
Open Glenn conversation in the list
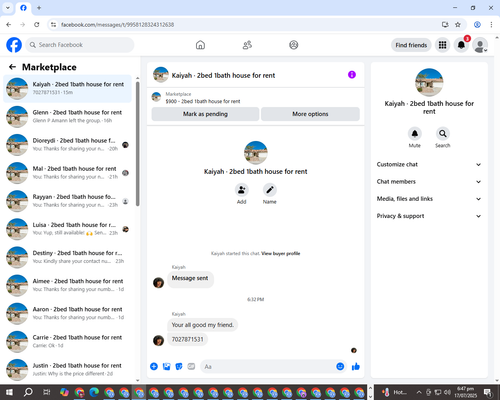click(67, 117)
